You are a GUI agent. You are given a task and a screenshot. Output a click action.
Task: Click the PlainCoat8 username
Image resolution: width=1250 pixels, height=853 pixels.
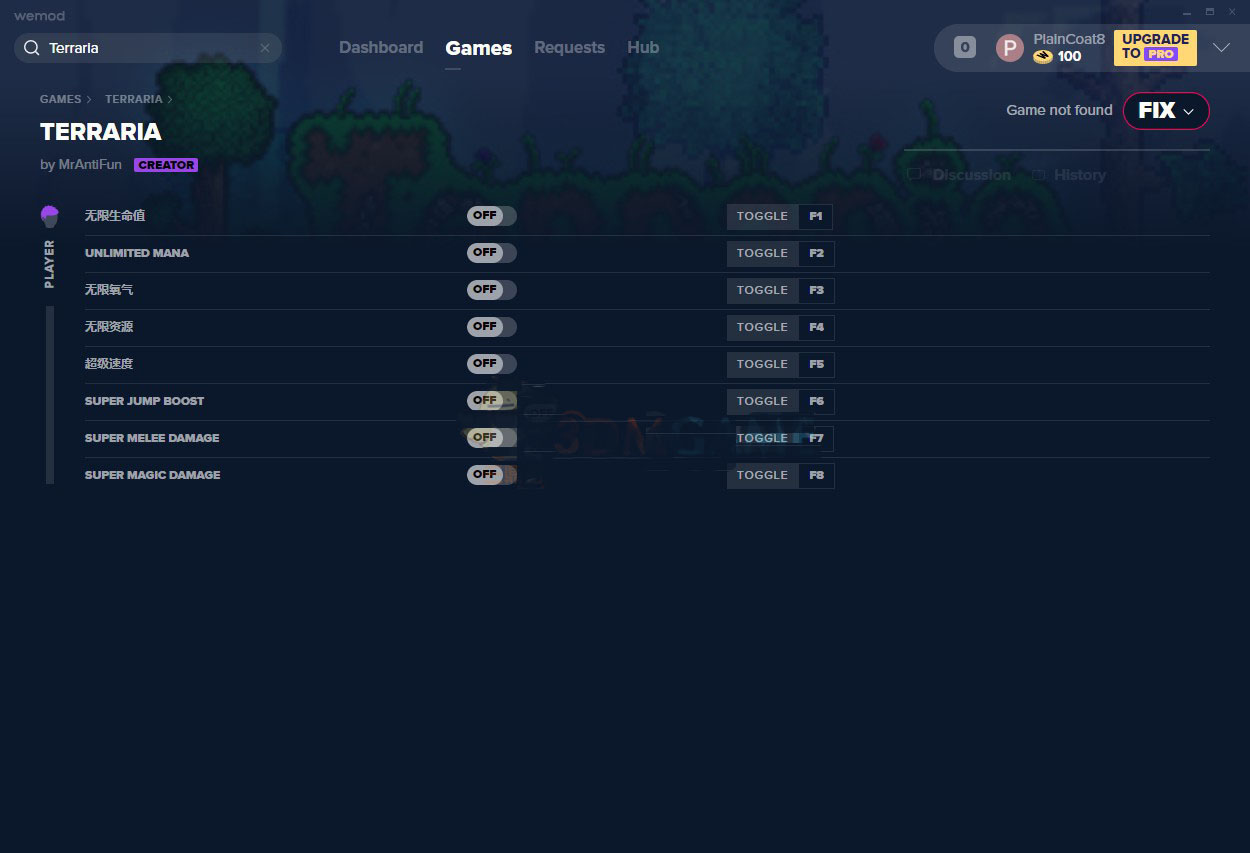tap(1069, 39)
